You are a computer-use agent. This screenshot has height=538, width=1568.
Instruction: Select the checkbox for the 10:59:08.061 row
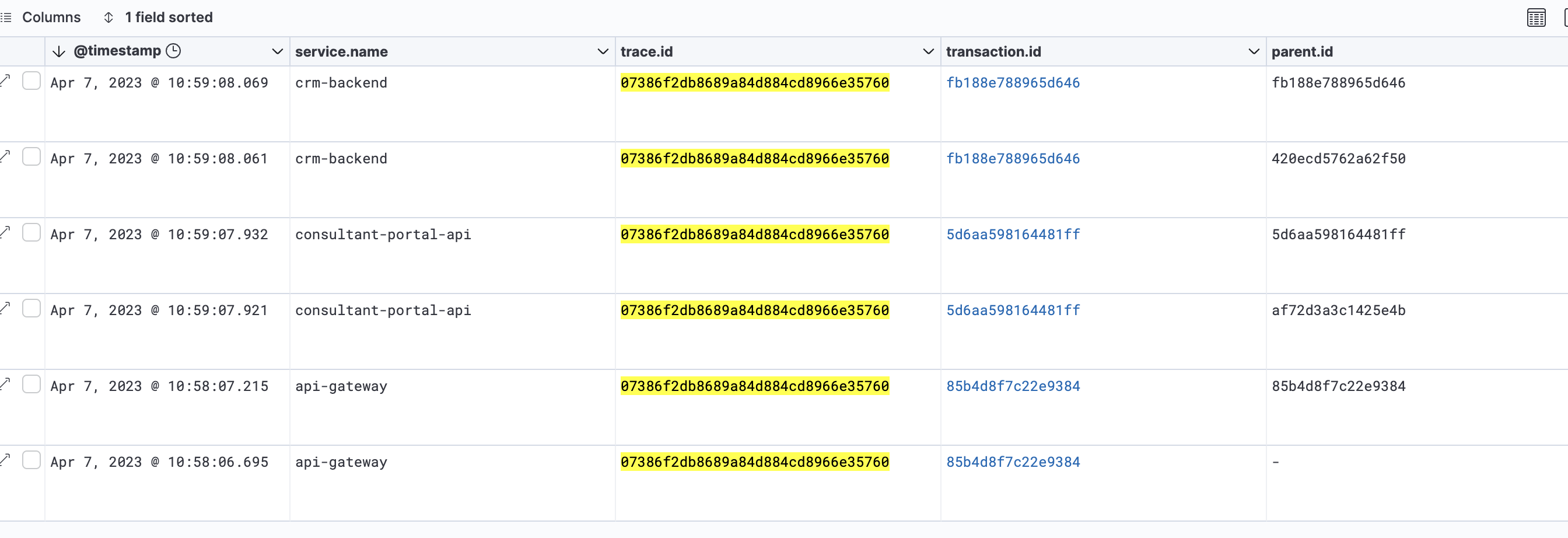(x=31, y=157)
